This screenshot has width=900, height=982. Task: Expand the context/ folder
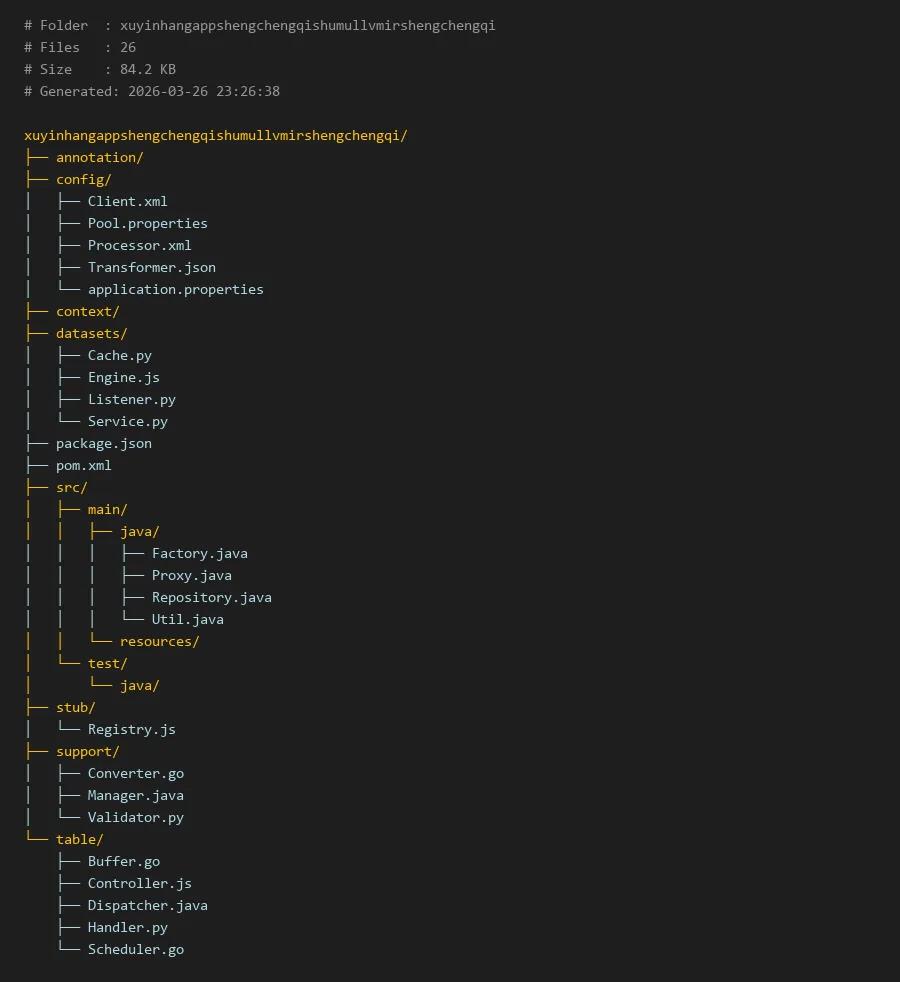coord(87,311)
